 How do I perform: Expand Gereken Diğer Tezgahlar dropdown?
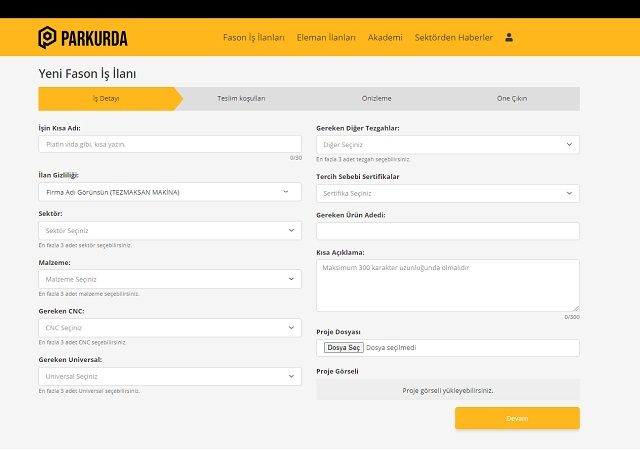[x=447, y=145]
